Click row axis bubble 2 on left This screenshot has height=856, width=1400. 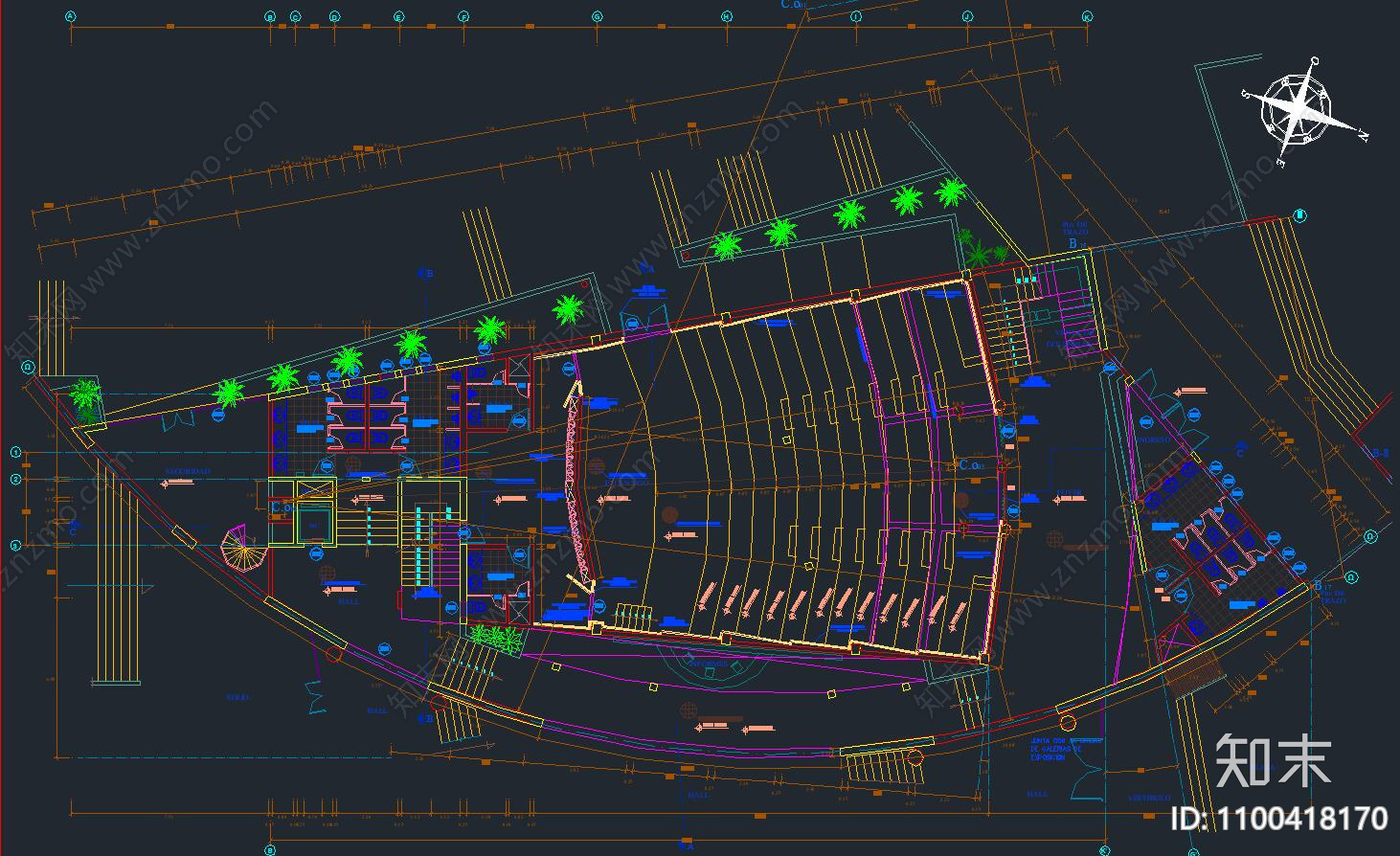pyautogui.click(x=15, y=479)
